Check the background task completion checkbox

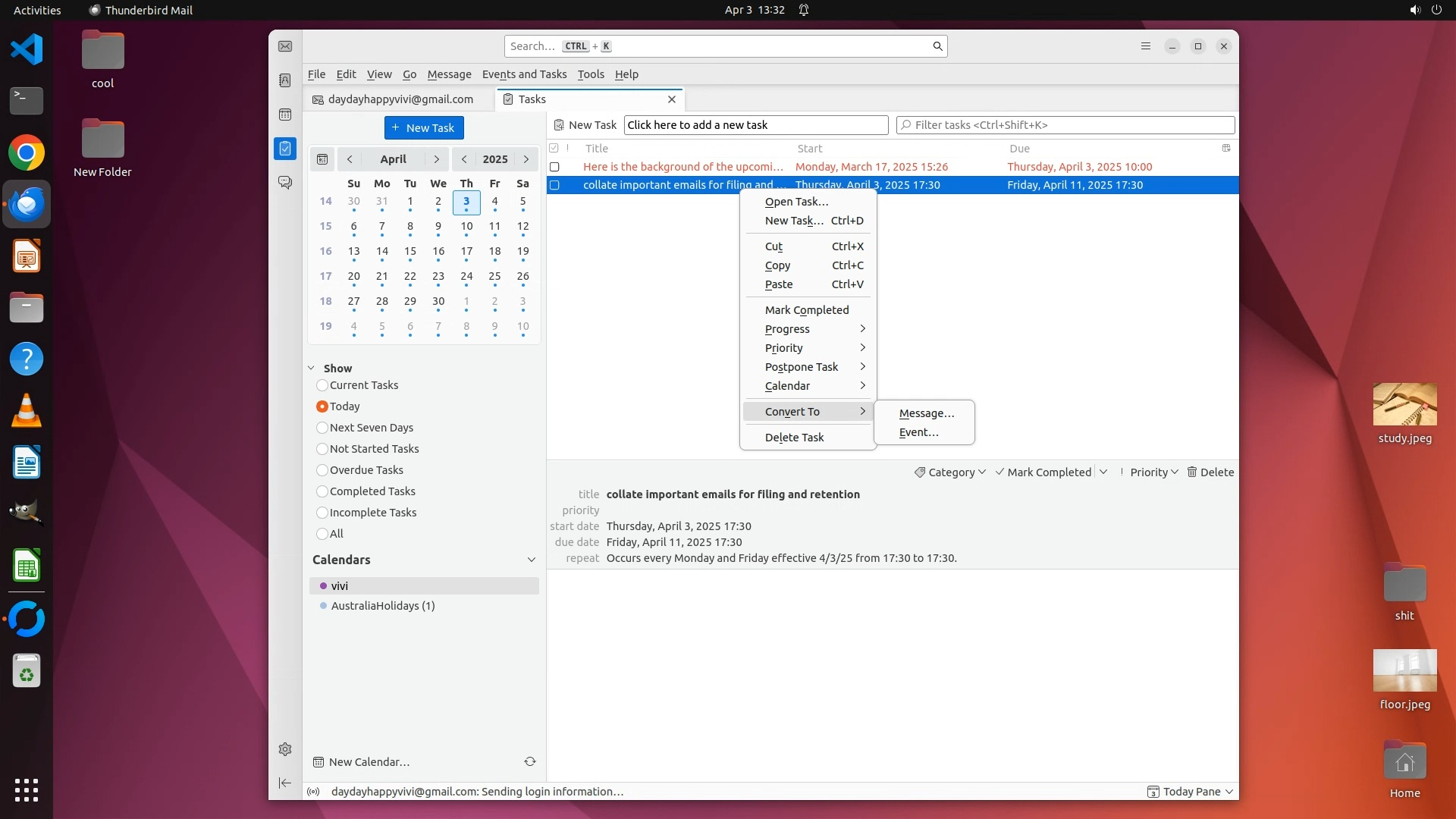coord(554,167)
